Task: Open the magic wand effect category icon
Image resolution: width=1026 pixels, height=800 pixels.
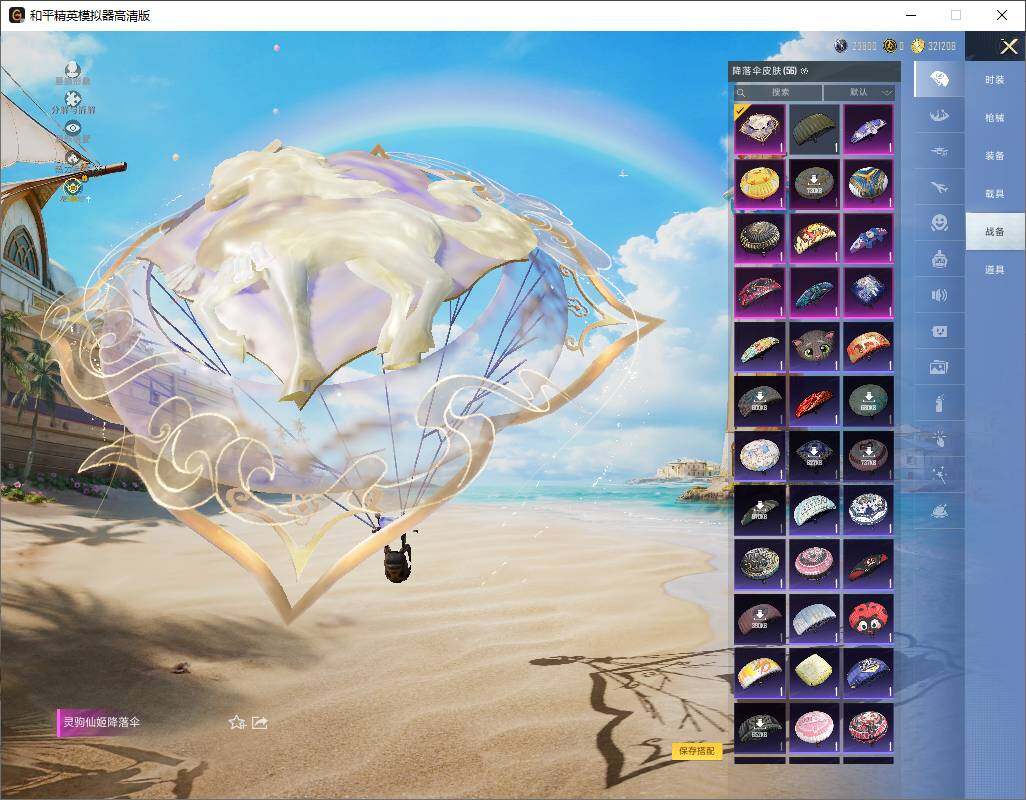Action: (939, 474)
